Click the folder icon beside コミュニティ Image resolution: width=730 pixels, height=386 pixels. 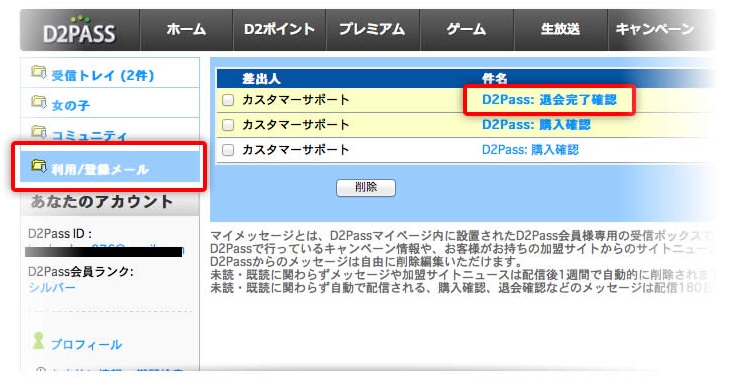[x=39, y=131]
